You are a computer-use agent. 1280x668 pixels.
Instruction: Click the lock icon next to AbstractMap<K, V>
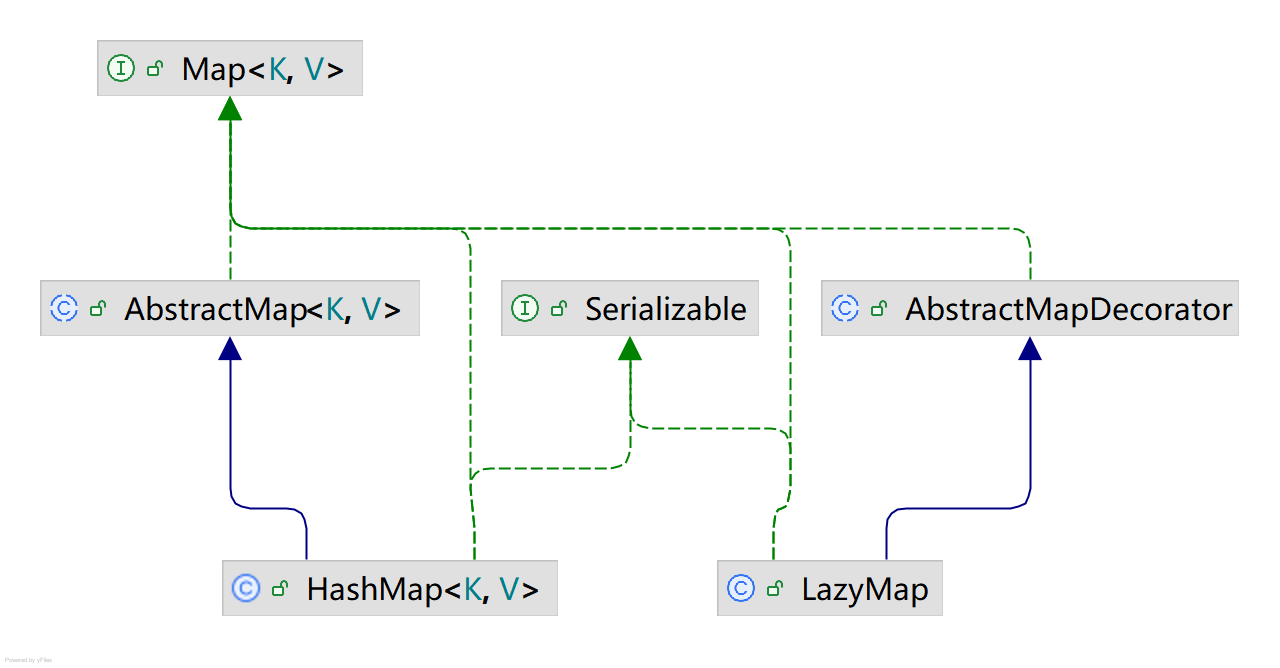coord(98,309)
